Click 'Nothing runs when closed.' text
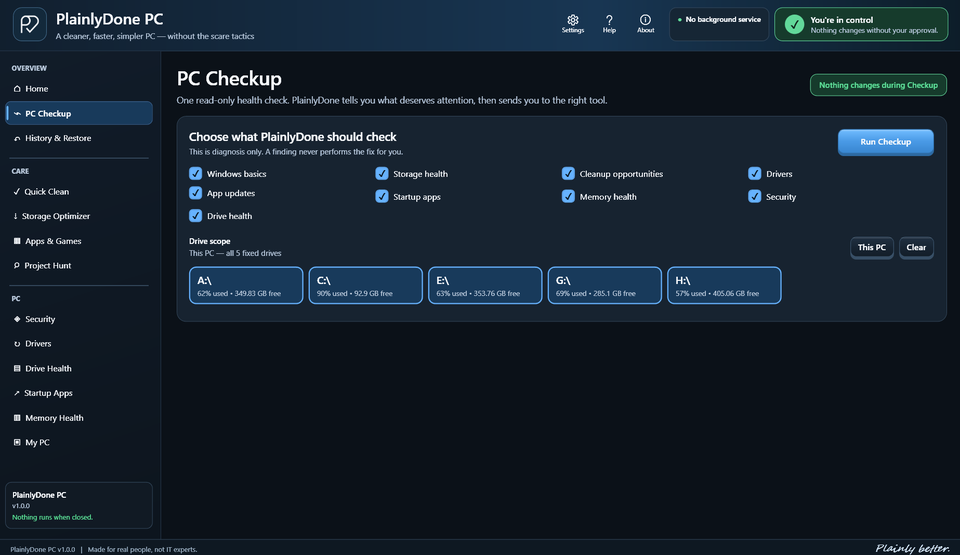960x555 pixels. coord(53,517)
